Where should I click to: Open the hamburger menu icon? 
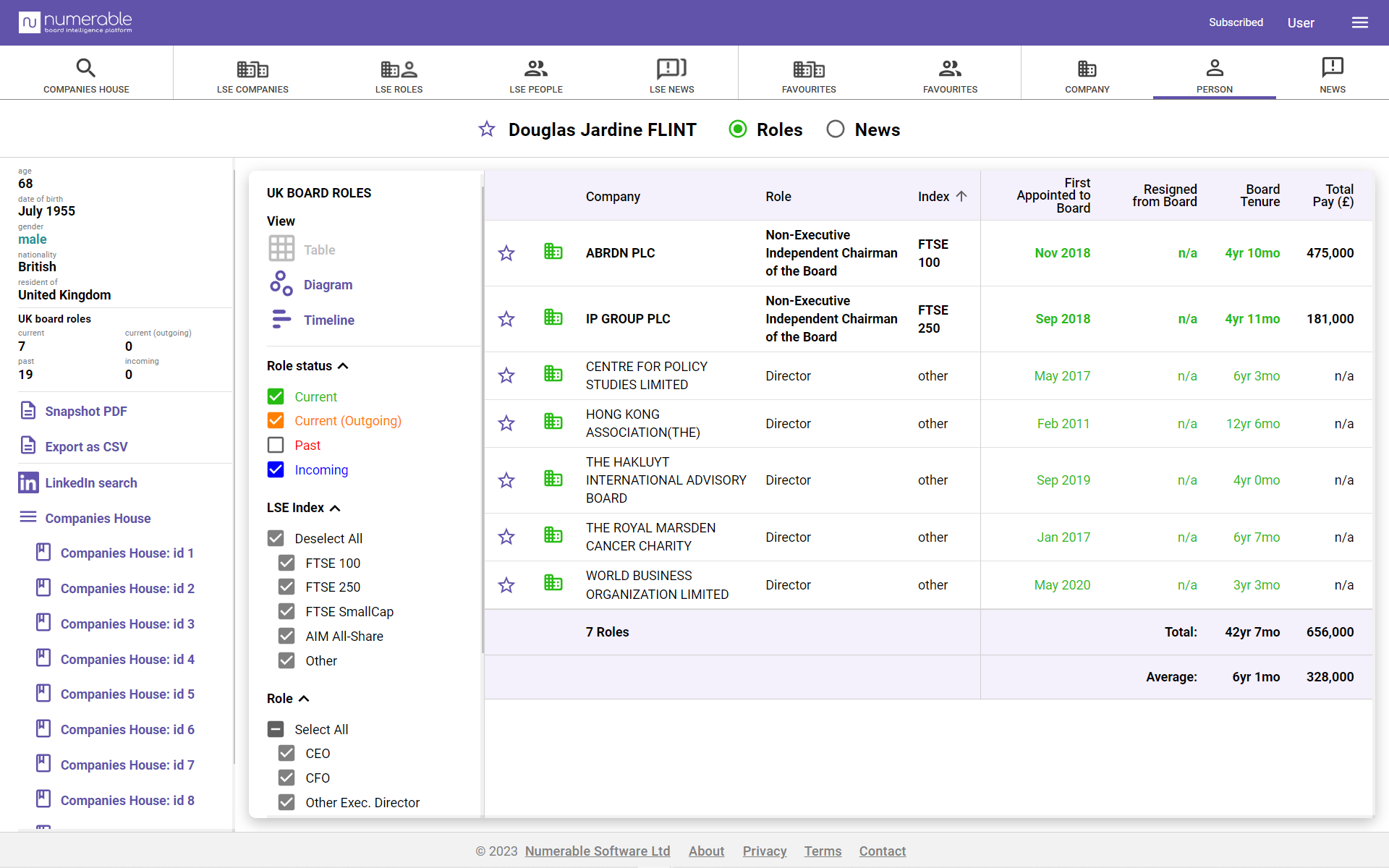[1360, 22]
